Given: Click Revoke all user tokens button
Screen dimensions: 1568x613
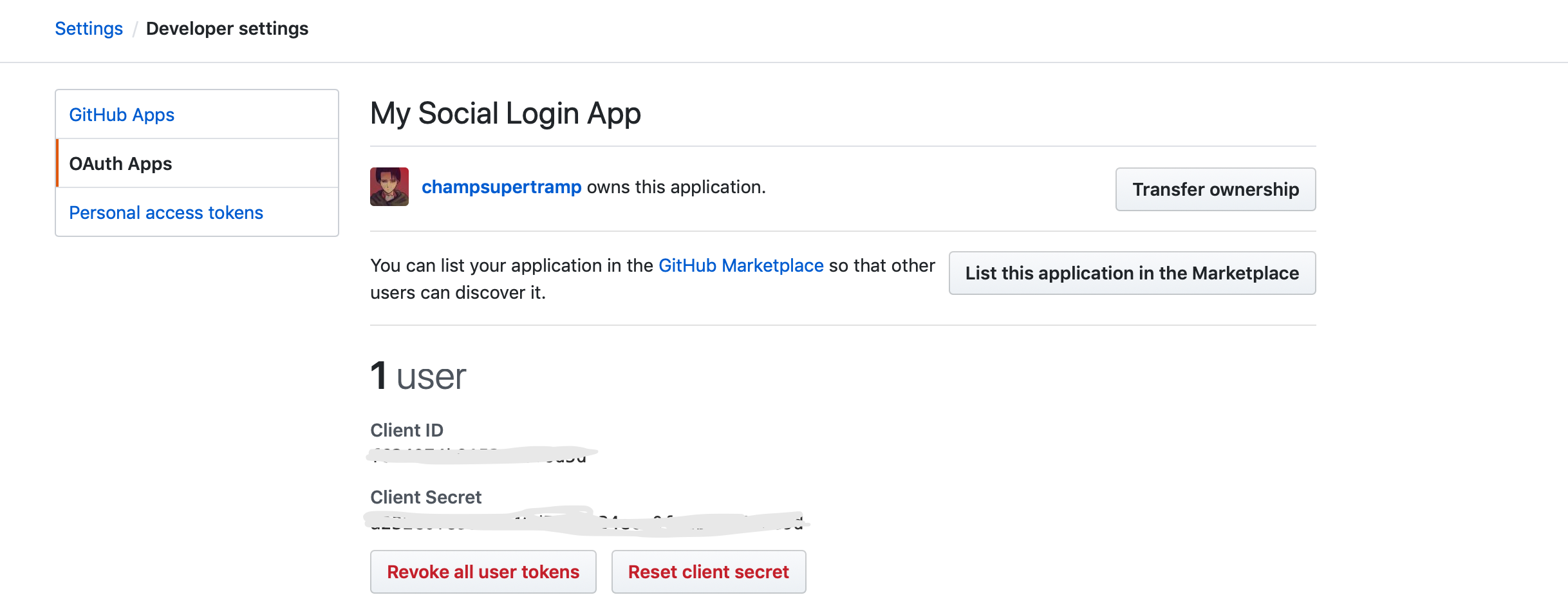Looking at the screenshot, I should (x=483, y=572).
